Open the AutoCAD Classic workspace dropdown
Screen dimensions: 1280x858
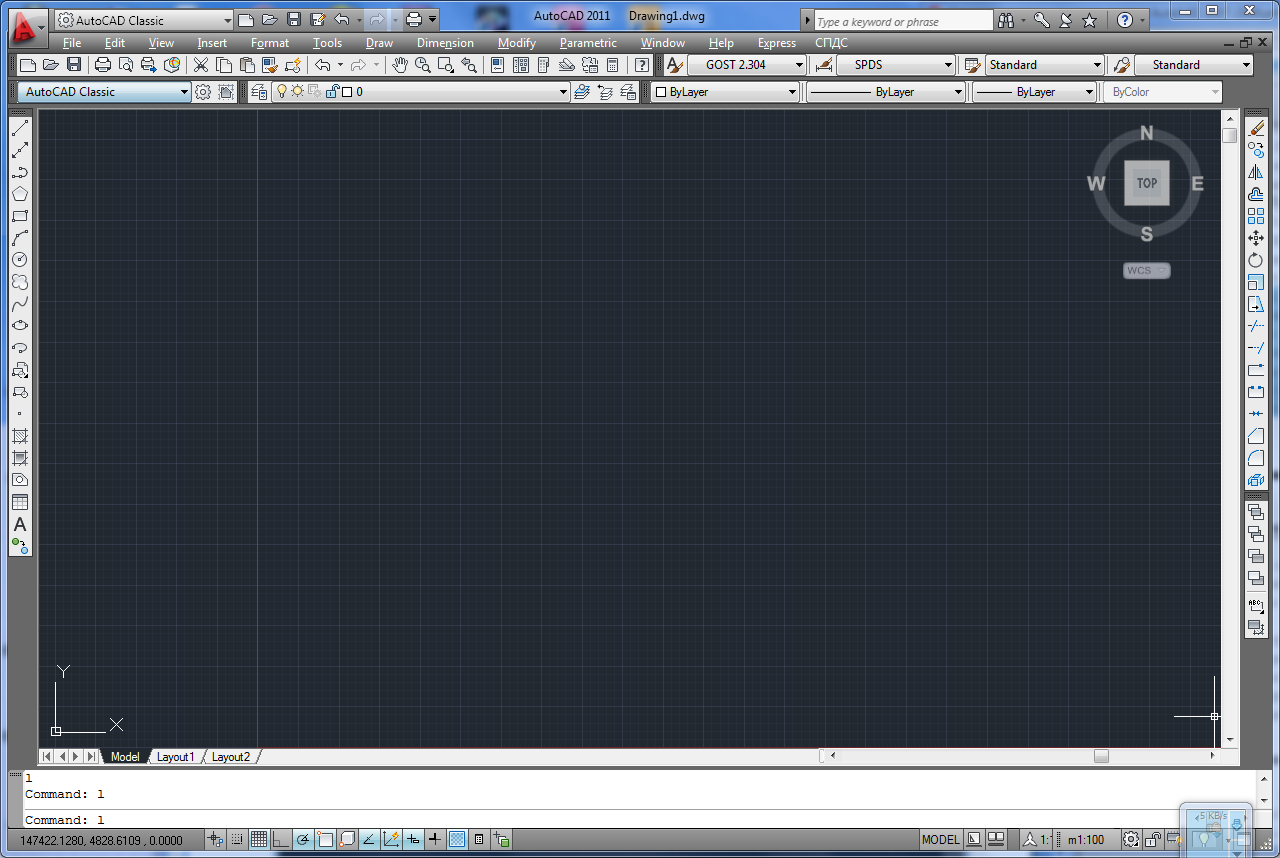coord(104,92)
